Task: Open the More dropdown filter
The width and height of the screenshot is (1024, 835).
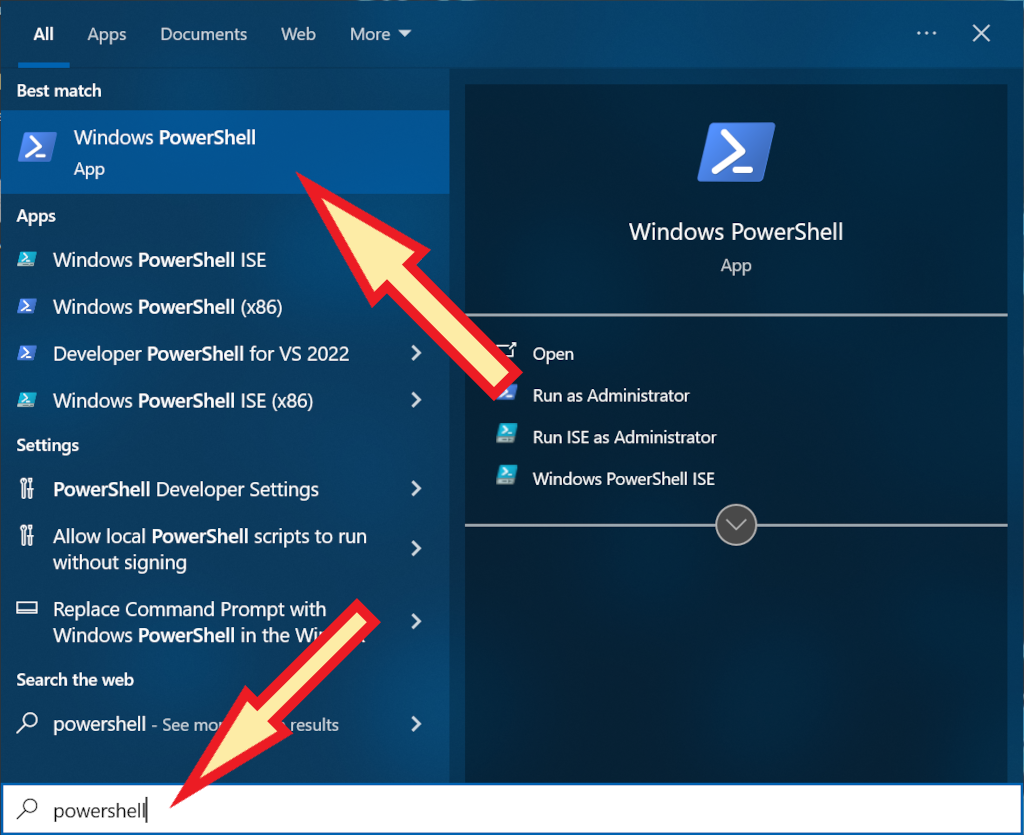Action: point(380,34)
